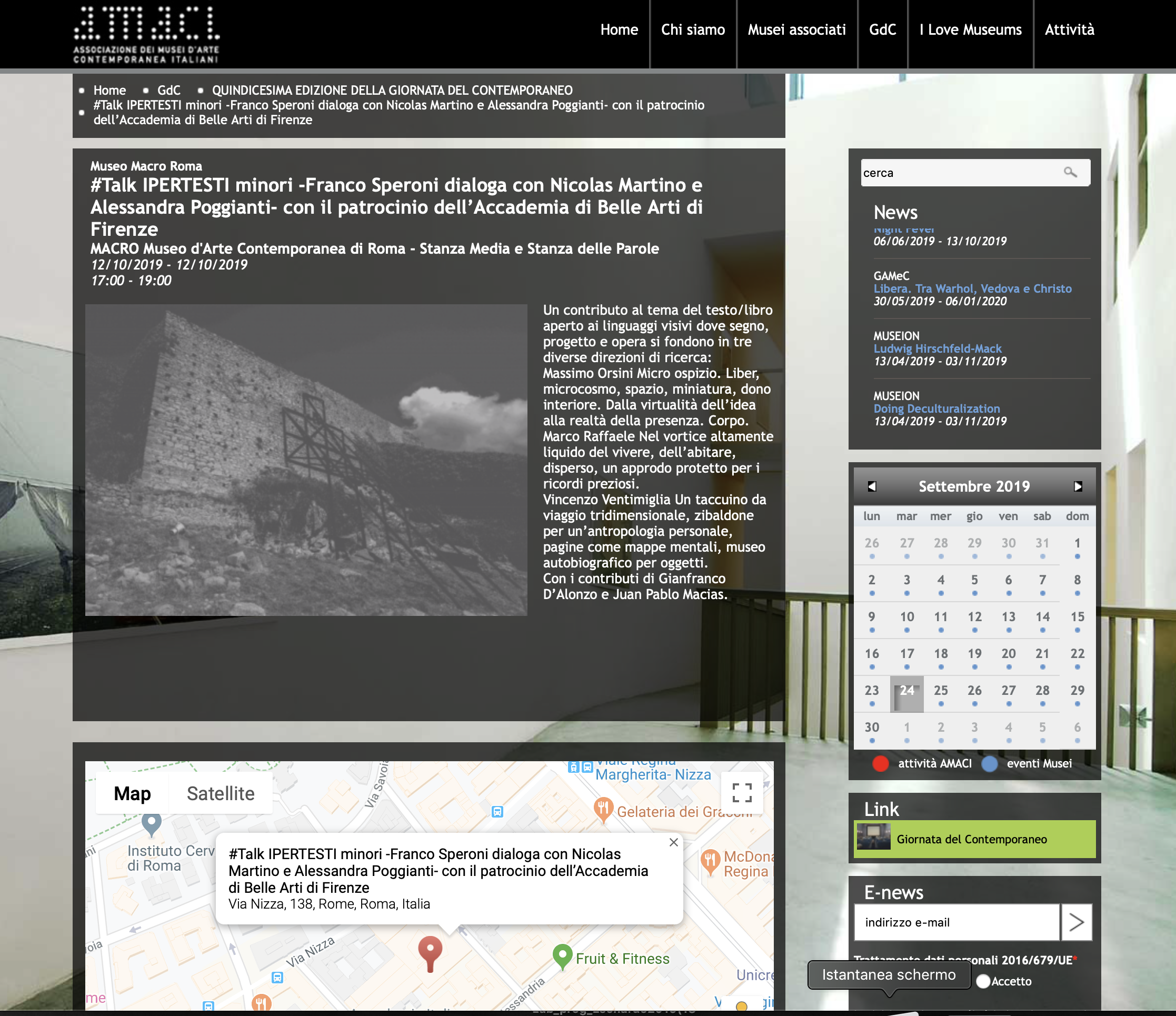Switch map to Map view
This screenshot has width=1176, height=1016.
click(132, 793)
